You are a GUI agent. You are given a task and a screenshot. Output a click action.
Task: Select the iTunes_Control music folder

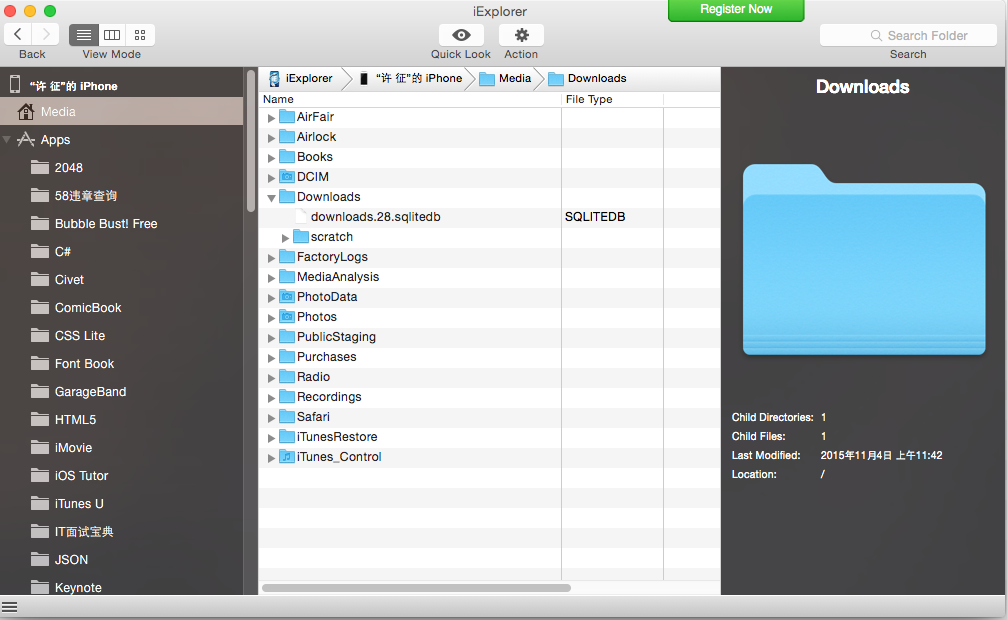489,457
